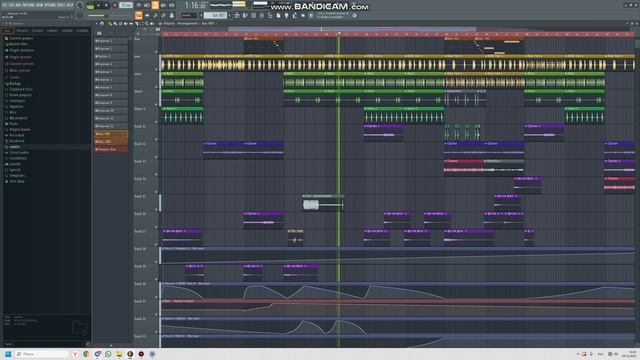
Task: Switch to the ALL browser tab
Action: 7,31
